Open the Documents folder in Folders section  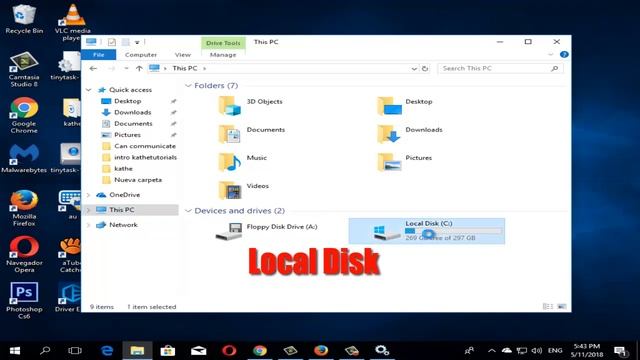tap(251, 133)
